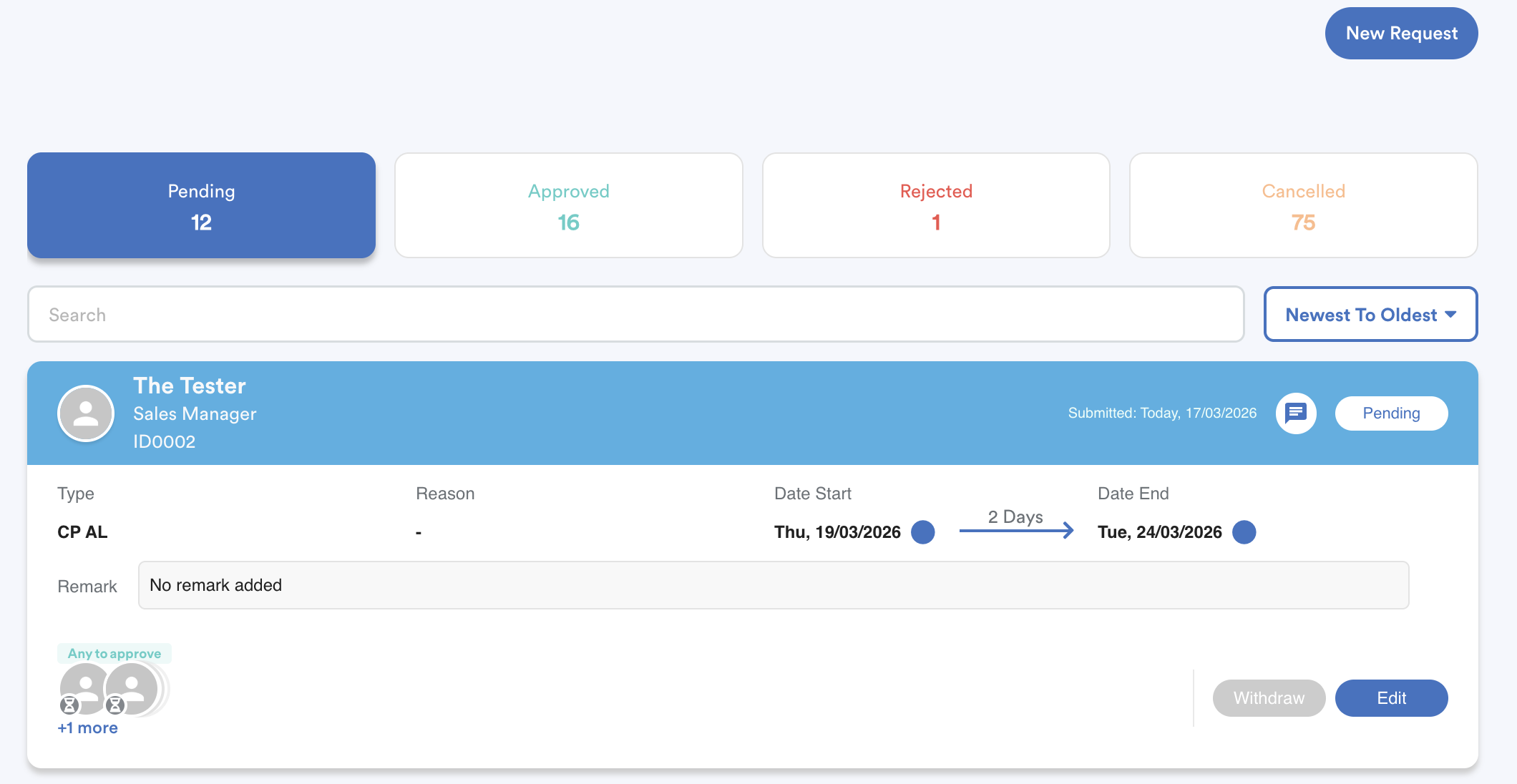Switch to the Approved tab
This screenshot has width=1517, height=784.
coord(568,205)
